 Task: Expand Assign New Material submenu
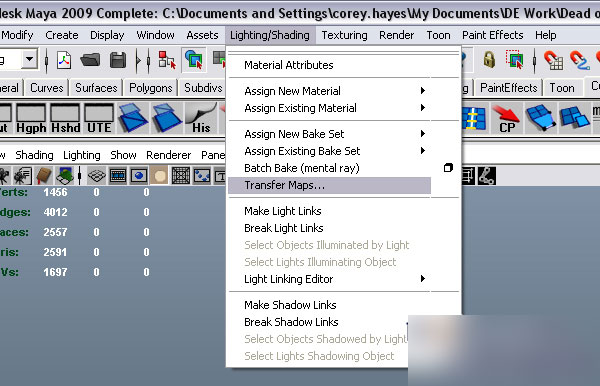coord(329,91)
